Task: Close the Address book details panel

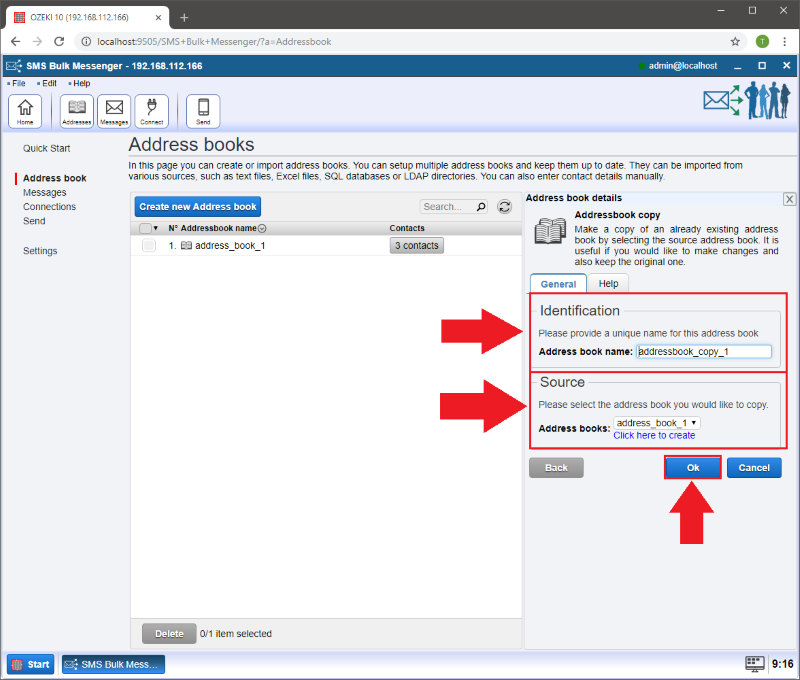Action: coord(789,199)
